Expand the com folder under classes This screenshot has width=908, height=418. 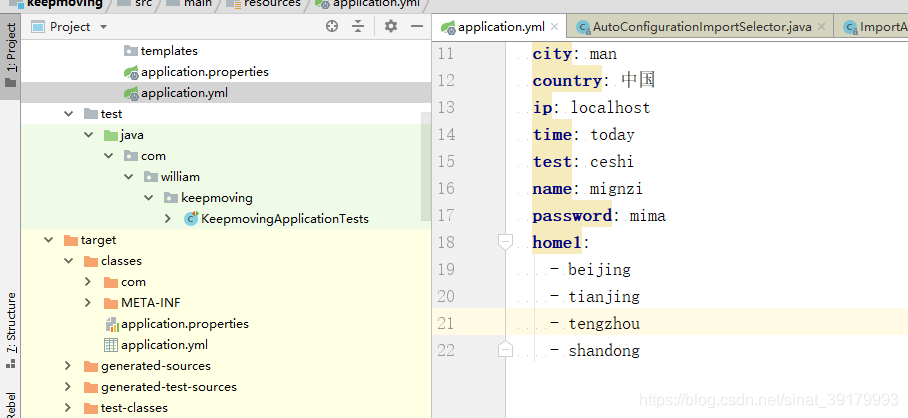88,282
